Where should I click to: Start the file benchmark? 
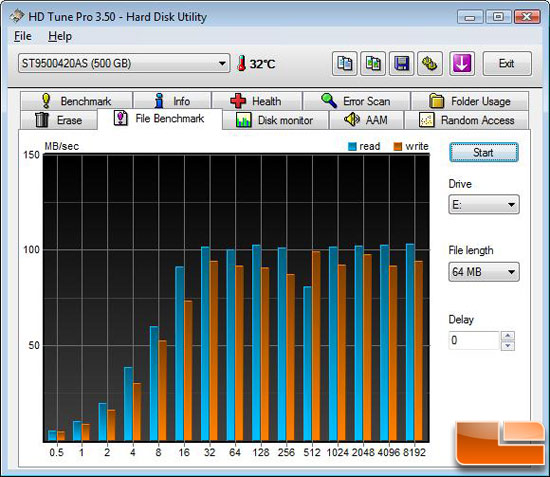pos(484,152)
